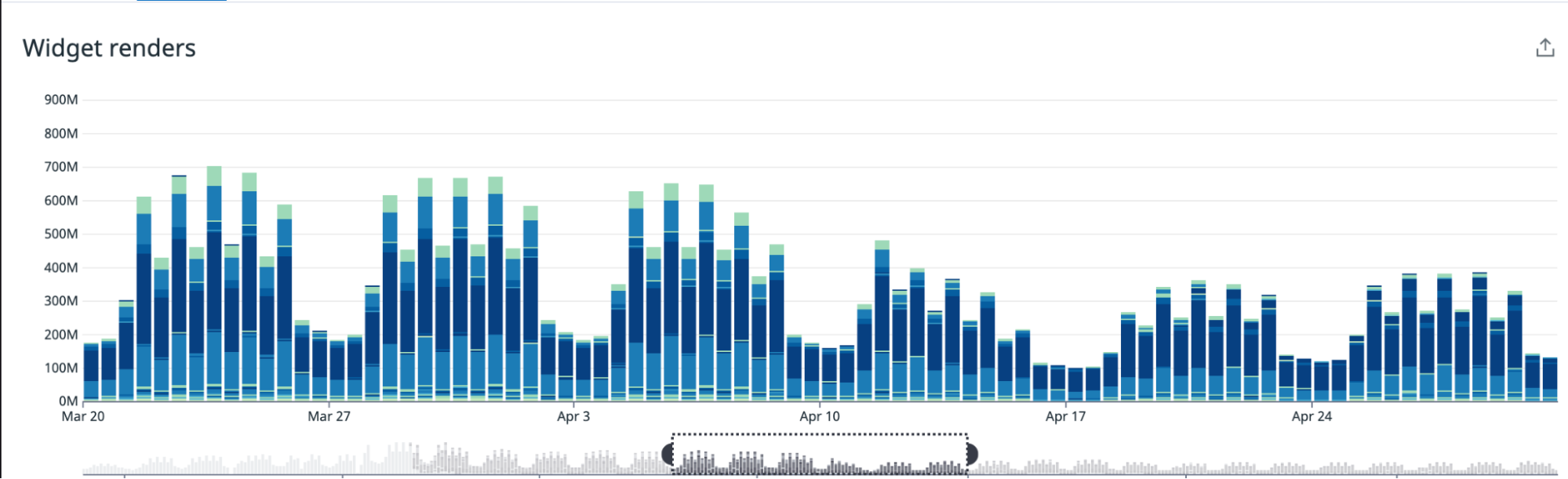Click the Apr 24 x-axis label
This screenshot has width=1568, height=479.
click(x=1312, y=416)
